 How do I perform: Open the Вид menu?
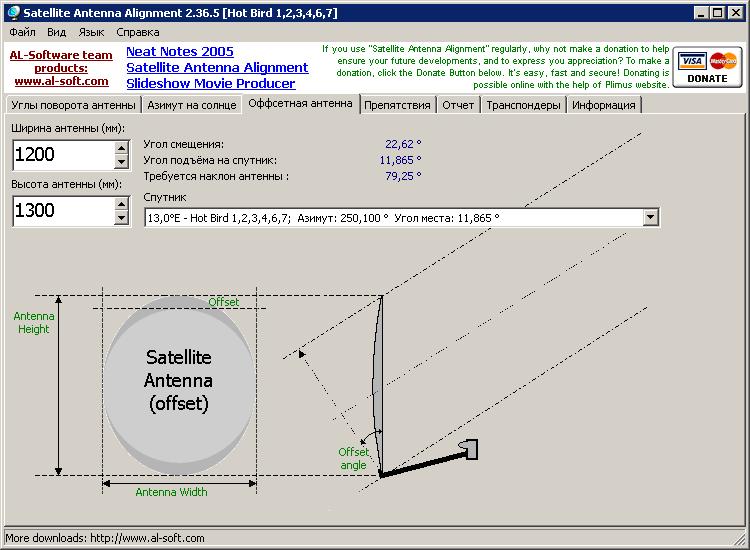[x=57, y=32]
